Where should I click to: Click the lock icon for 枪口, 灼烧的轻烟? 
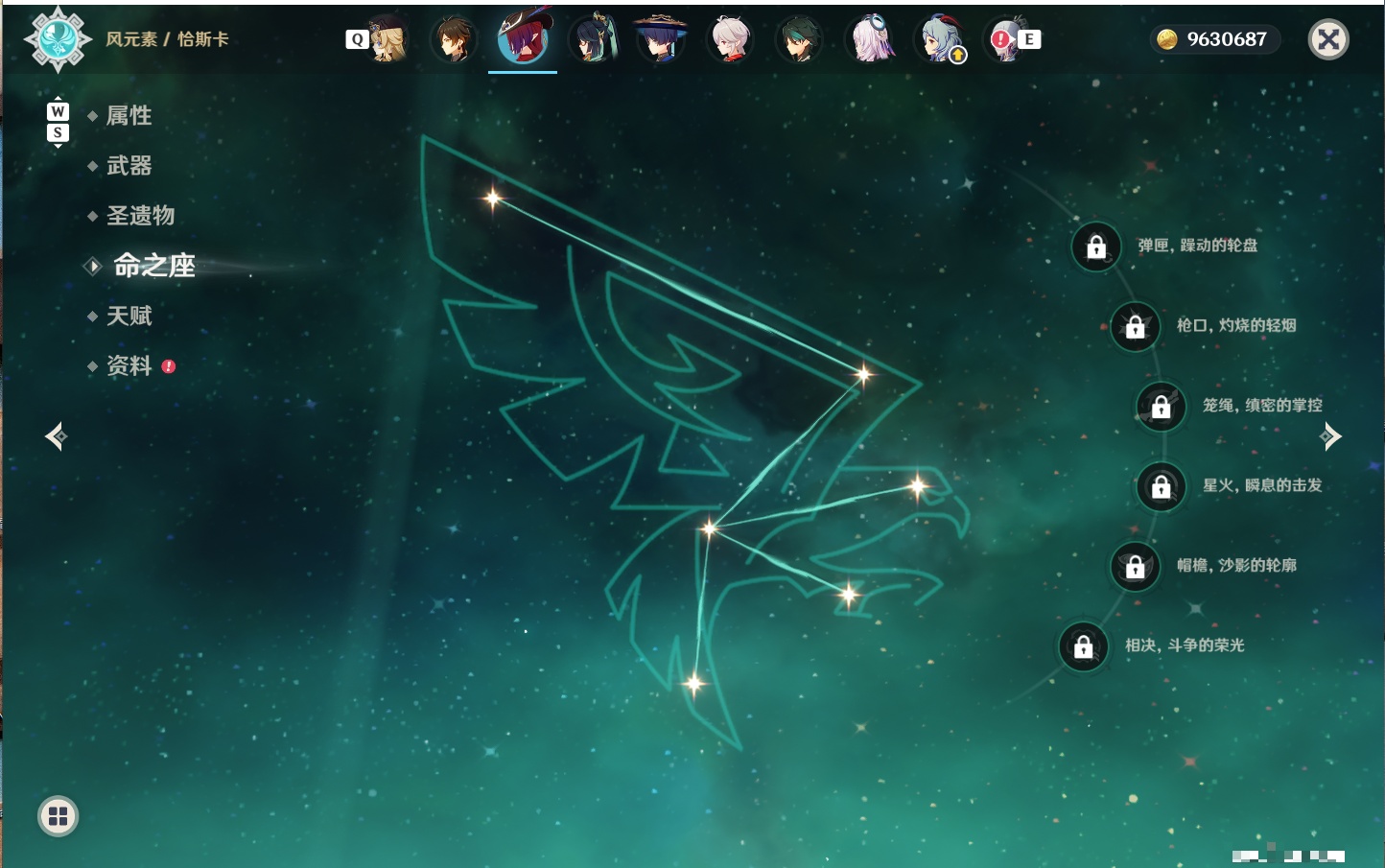(1136, 326)
